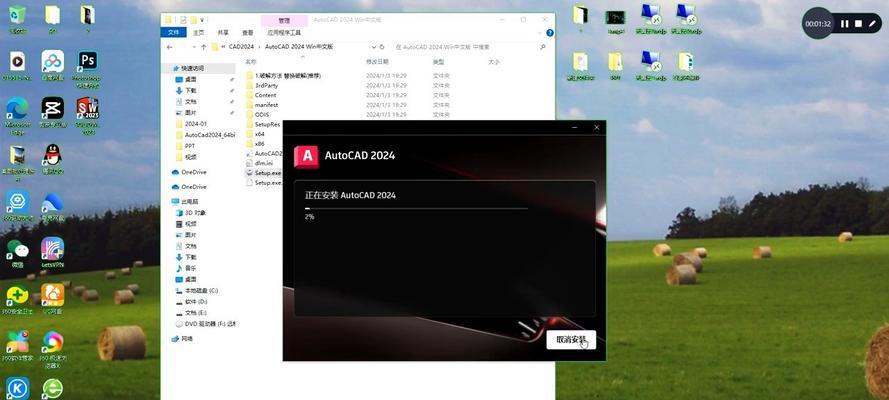Expand the address bar history dropdown
Viewport: 889px width, 400px height.
click(x=374, y=46)
